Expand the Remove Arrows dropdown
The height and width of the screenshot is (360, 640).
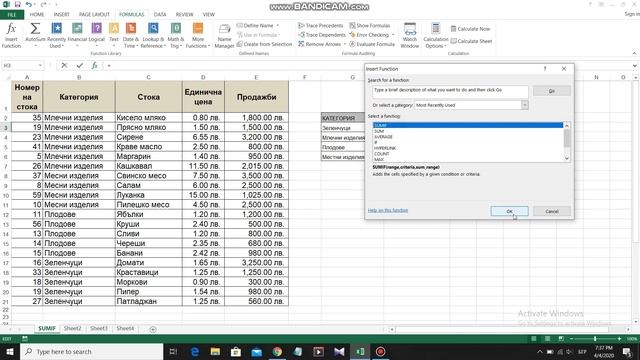point(345,44)
